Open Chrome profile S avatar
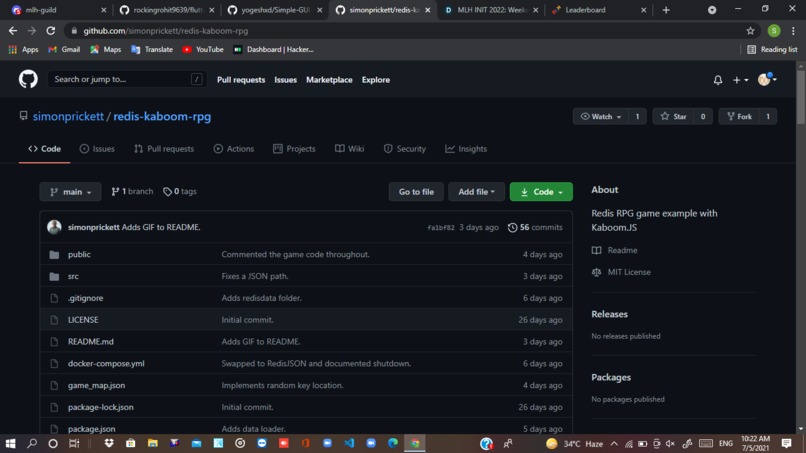Image resolution: width=806 pixels, height=453 pixels. [774, 31]
